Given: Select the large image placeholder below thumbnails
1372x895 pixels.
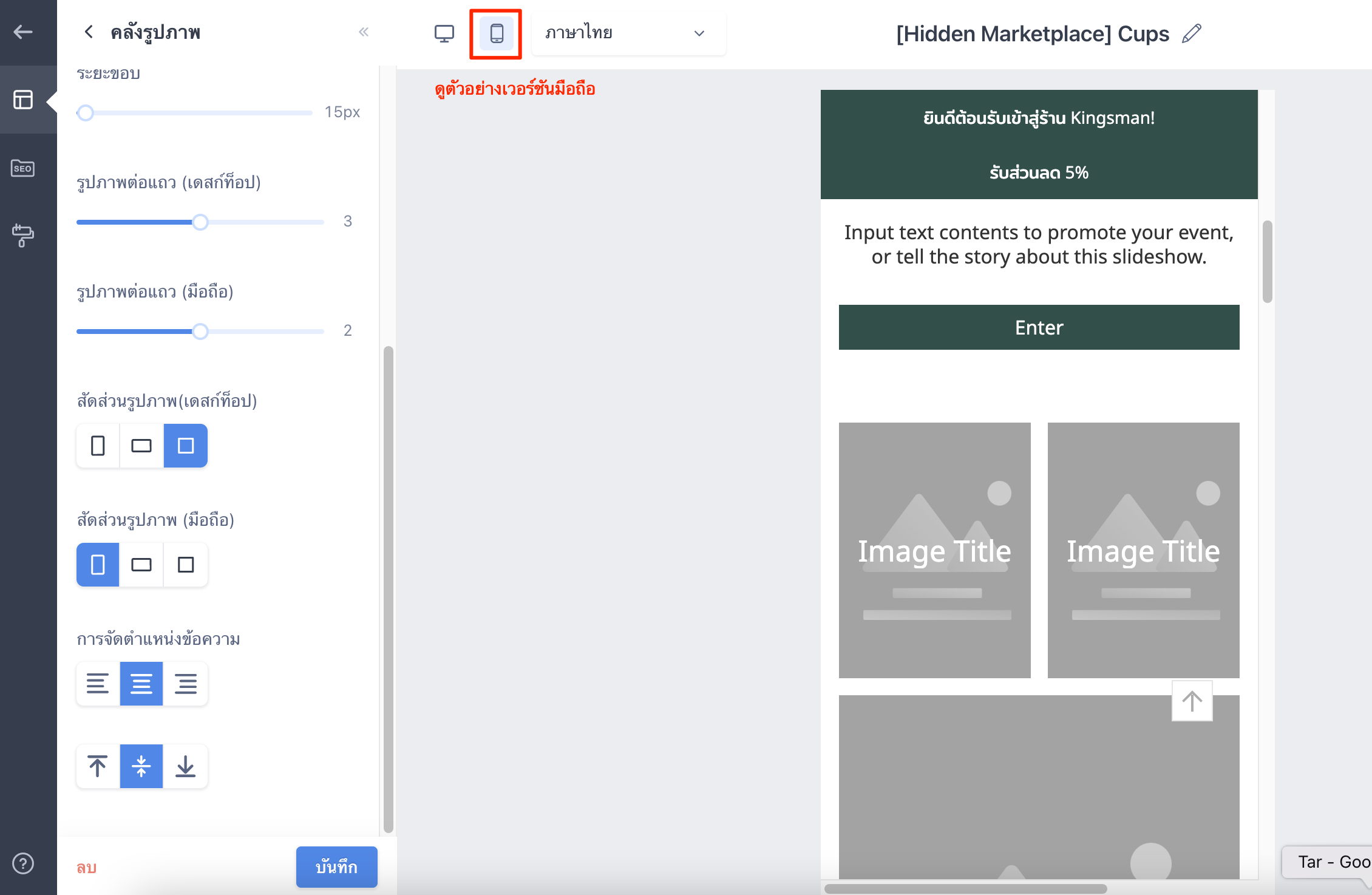Looking at the screenshot, I should 1039,787.
